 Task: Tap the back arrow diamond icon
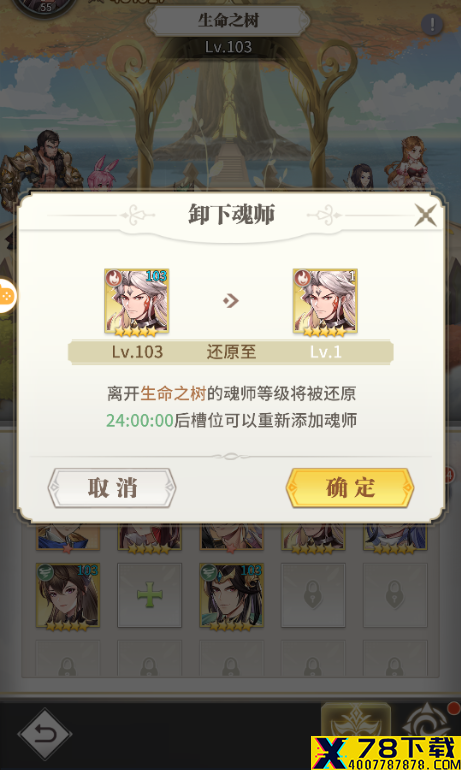pyautogui.click(x=45, y=734)
